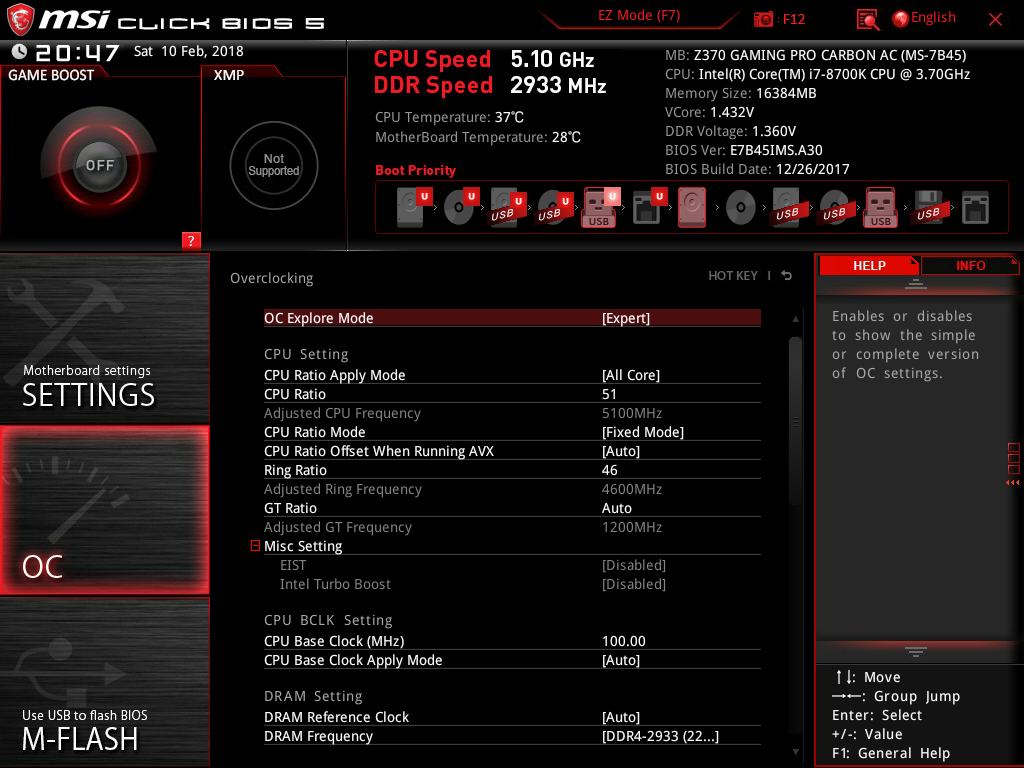Click the Boot Priority heading
1024x768 pixels.
415,170
